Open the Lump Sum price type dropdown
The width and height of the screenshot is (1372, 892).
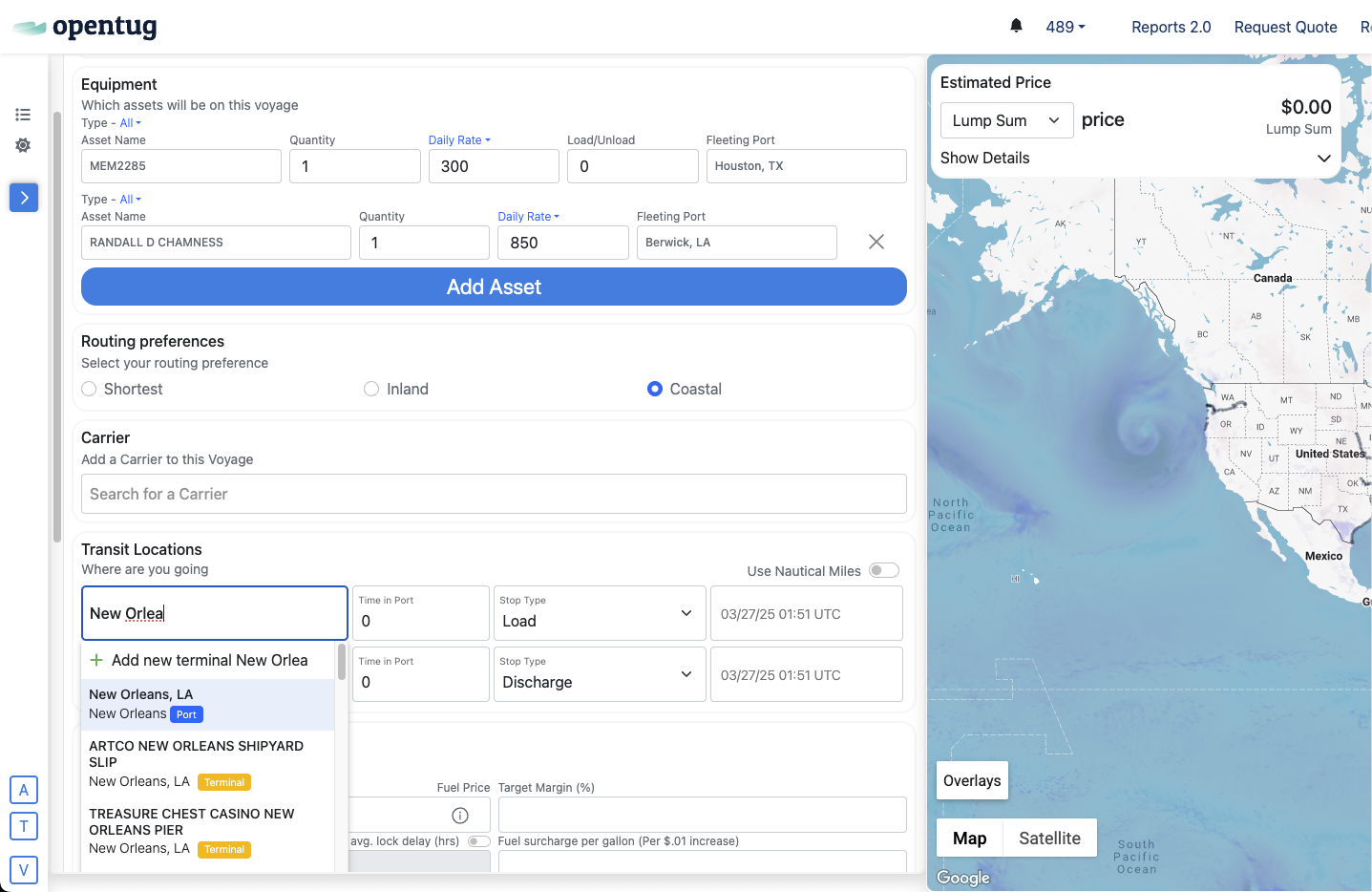point(1006,120)
